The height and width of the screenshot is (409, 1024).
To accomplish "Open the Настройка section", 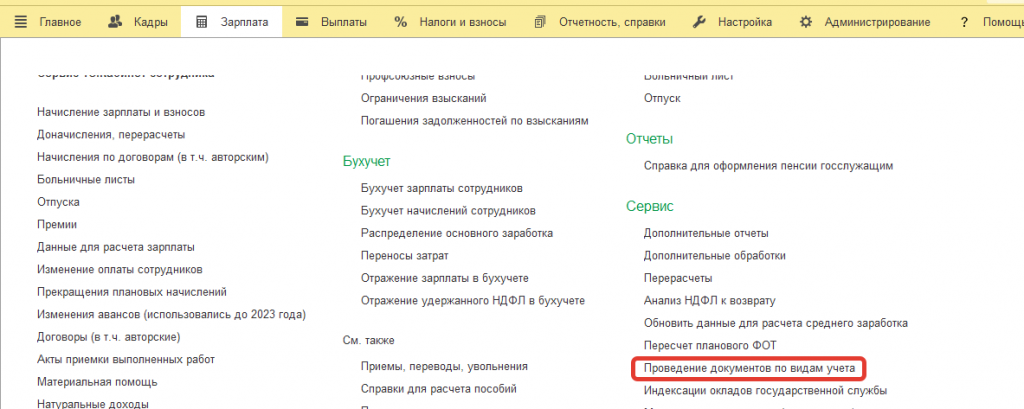I will coord(744,22).
